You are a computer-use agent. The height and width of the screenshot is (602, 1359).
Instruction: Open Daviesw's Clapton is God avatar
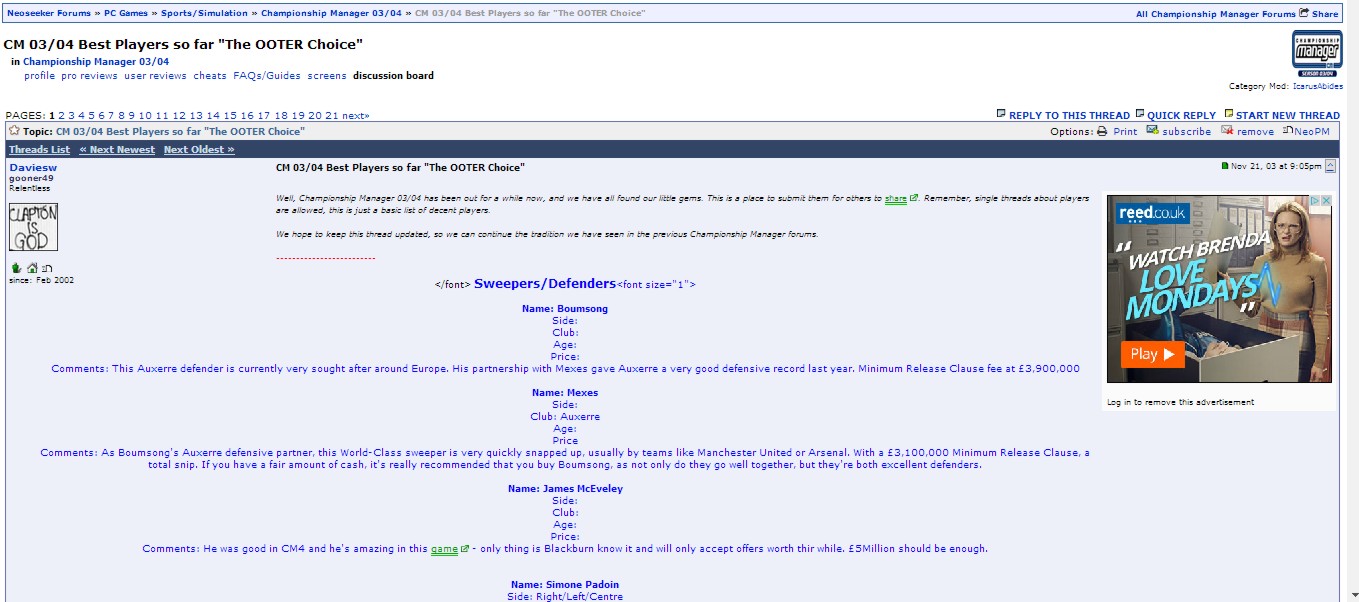click(x=33, y=227)
